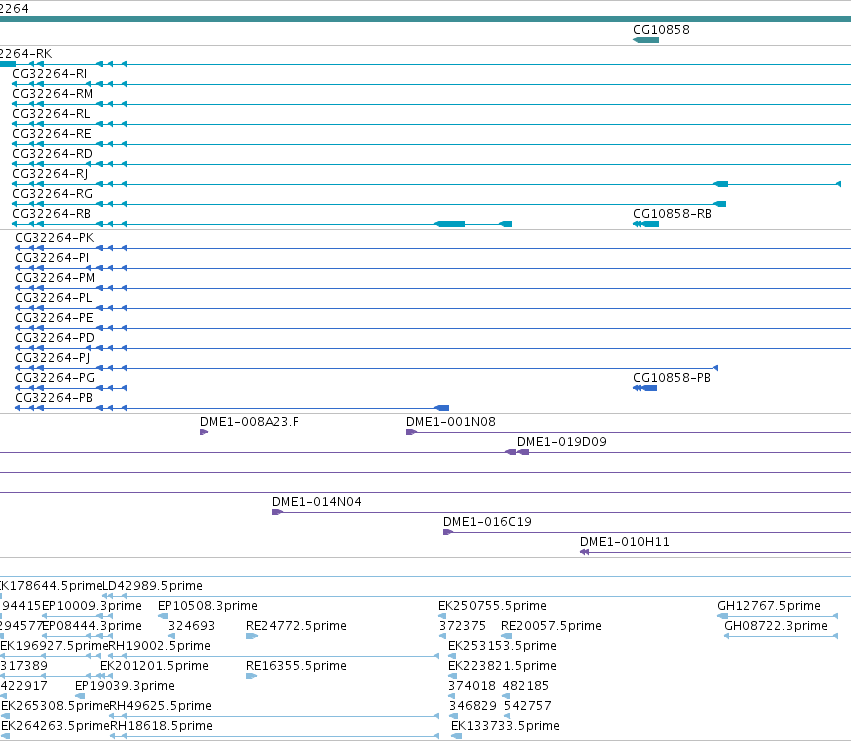Select the DME1-019D09 feature label
This screenshot has width=851, height=741.
[562, 442]
